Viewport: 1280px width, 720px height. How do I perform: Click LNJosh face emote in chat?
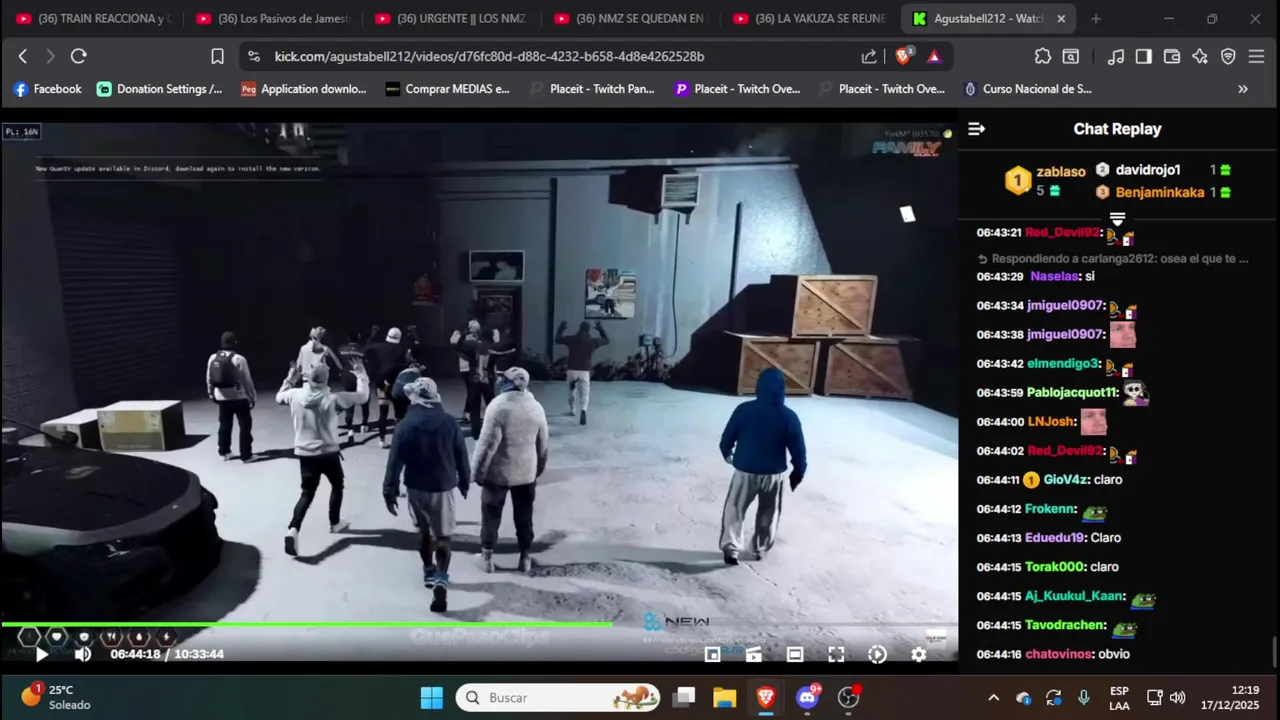click(1094, 422)
